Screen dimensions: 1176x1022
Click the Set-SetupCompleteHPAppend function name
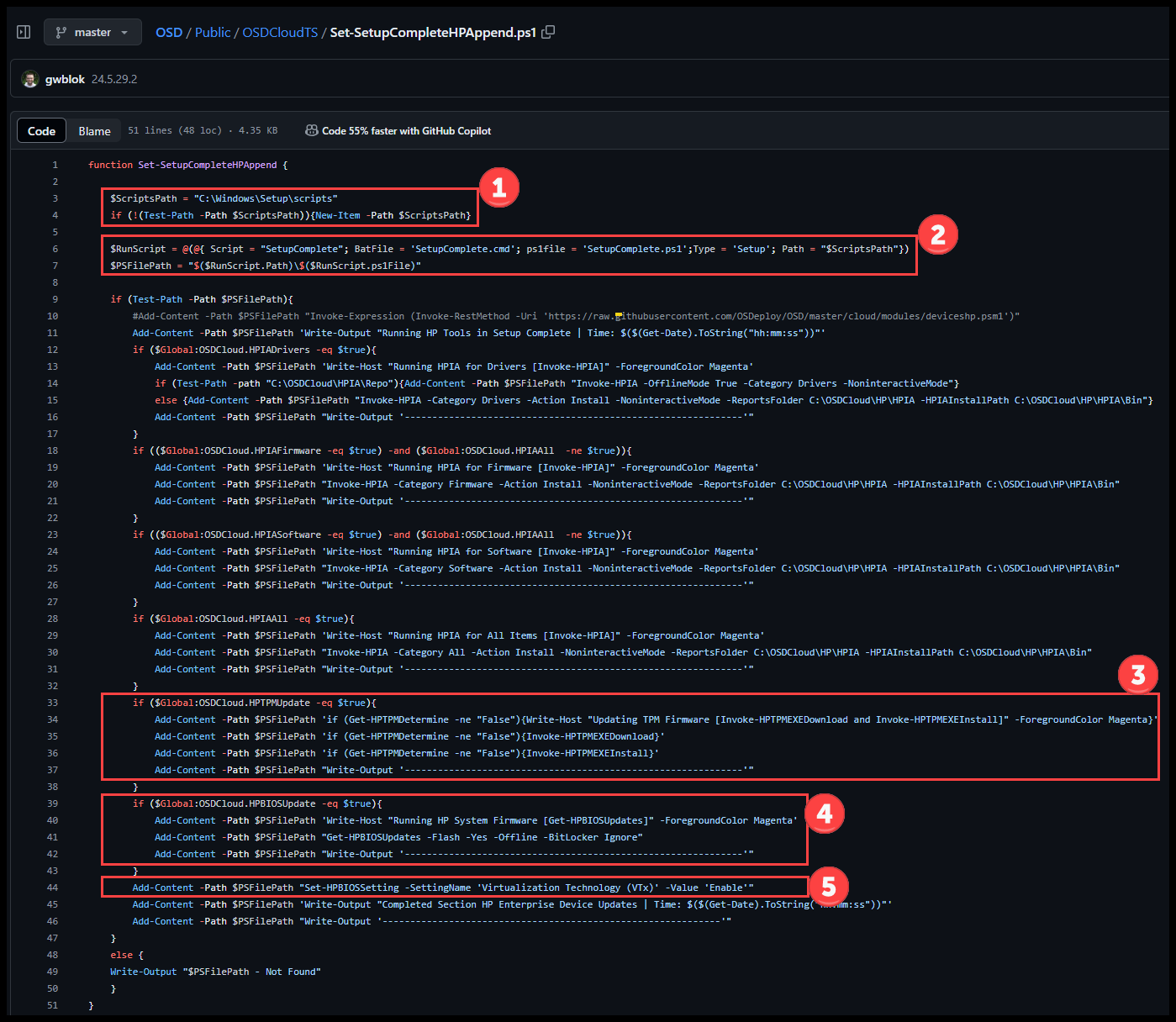click(x=207, y=165)
